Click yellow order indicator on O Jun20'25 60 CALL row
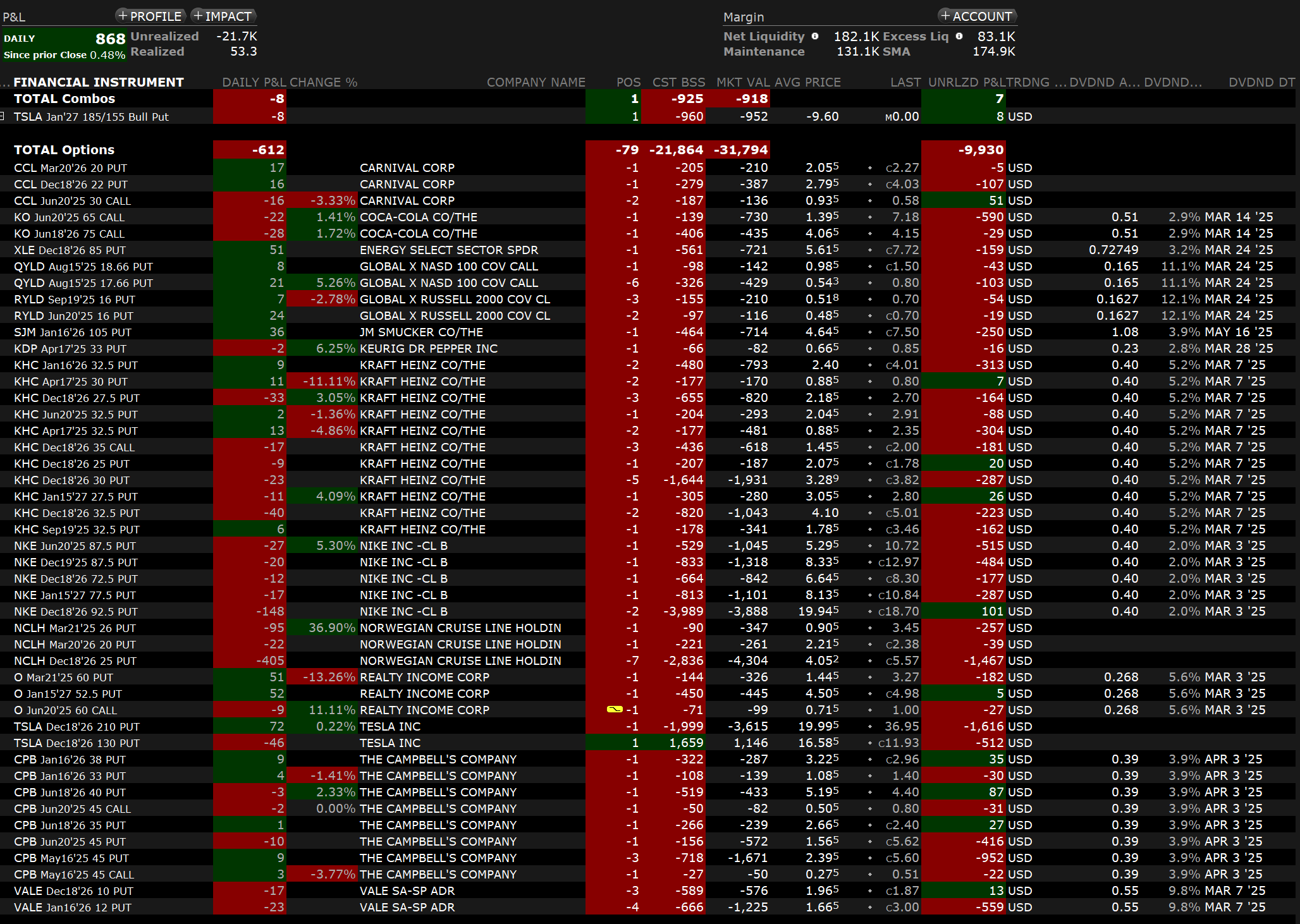The width and height of the screenshot is (1300, 924). 614,710
